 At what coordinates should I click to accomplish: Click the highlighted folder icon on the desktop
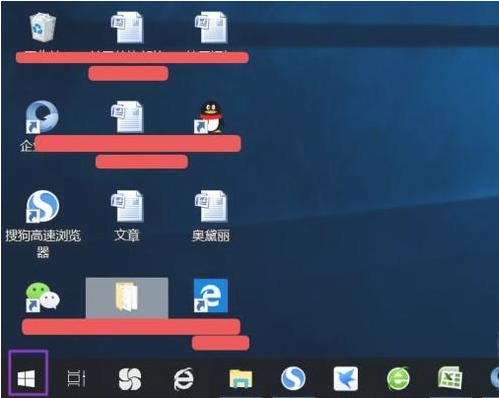[127, 297]
